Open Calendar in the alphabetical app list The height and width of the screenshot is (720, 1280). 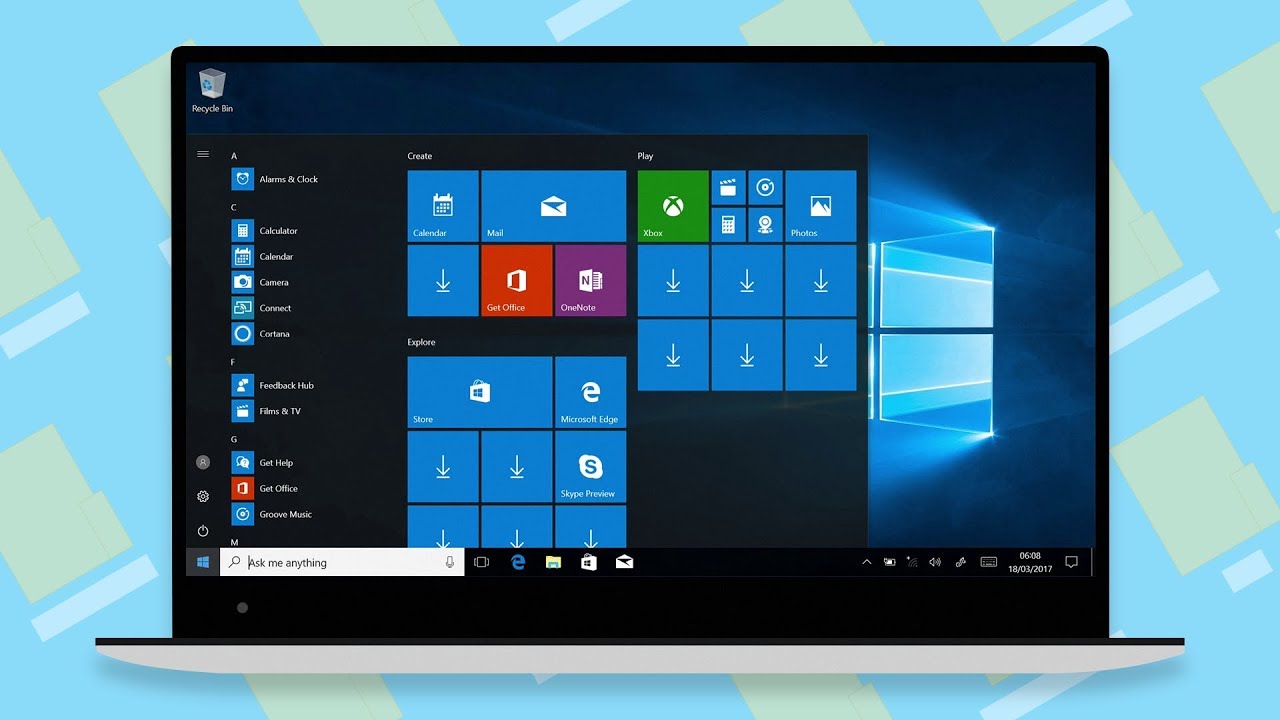(263, 257)
